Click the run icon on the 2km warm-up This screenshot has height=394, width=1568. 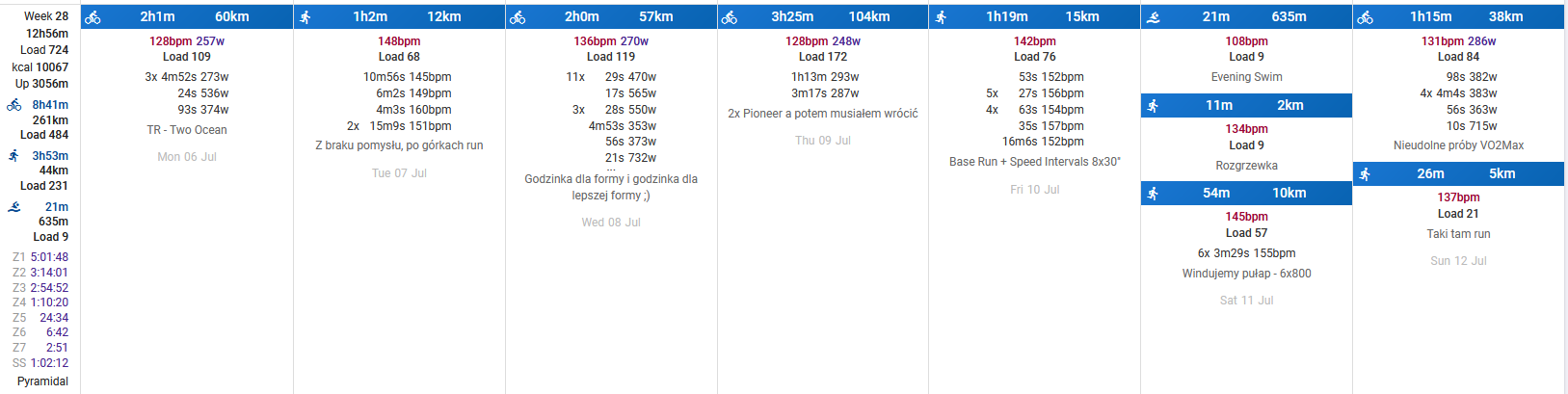coord(1154,106)
